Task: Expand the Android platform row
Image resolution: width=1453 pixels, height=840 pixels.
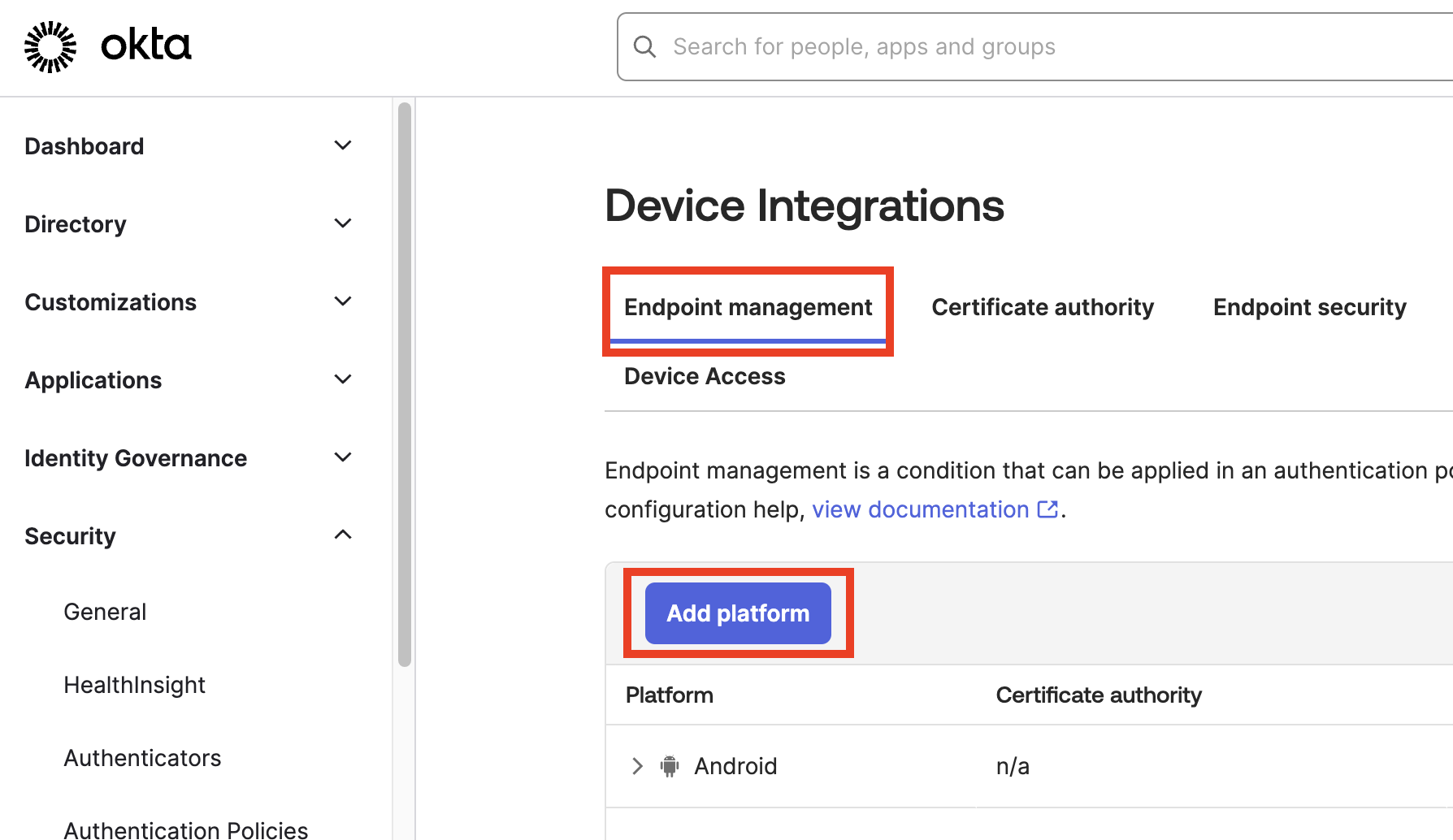Action: [637, 766]
